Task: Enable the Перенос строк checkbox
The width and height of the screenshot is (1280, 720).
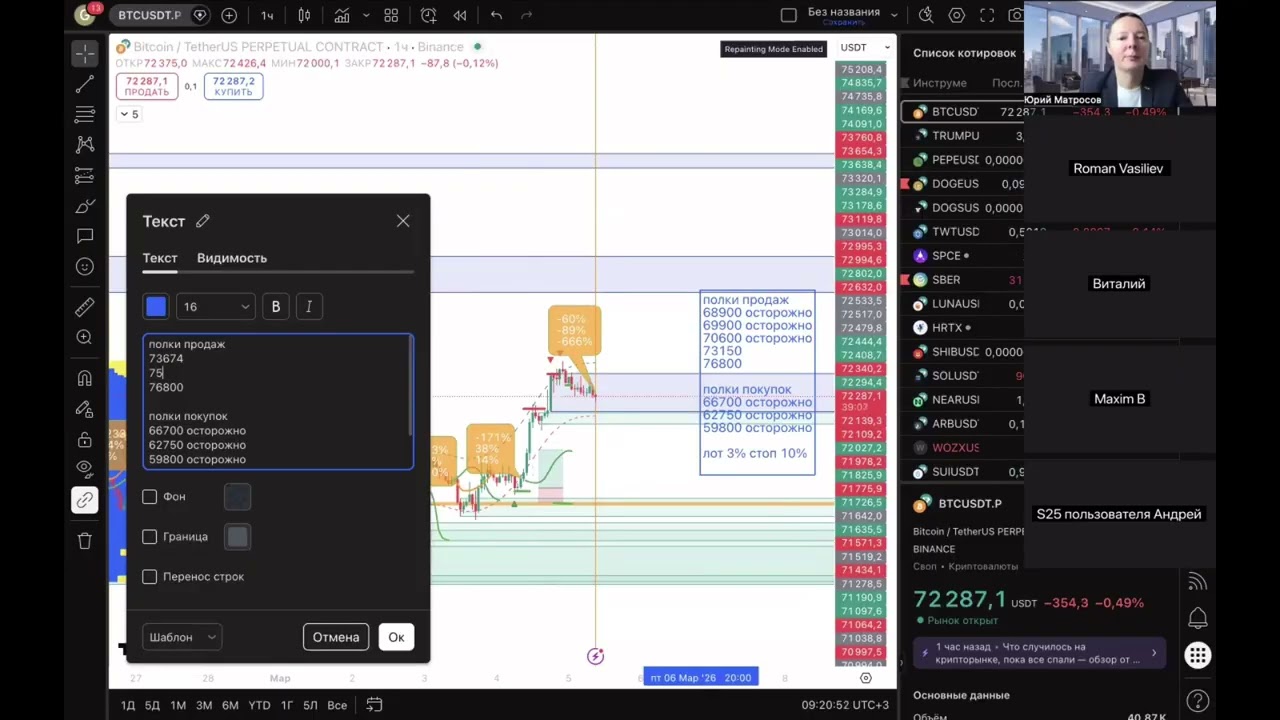Action: [x=150, y=577]
